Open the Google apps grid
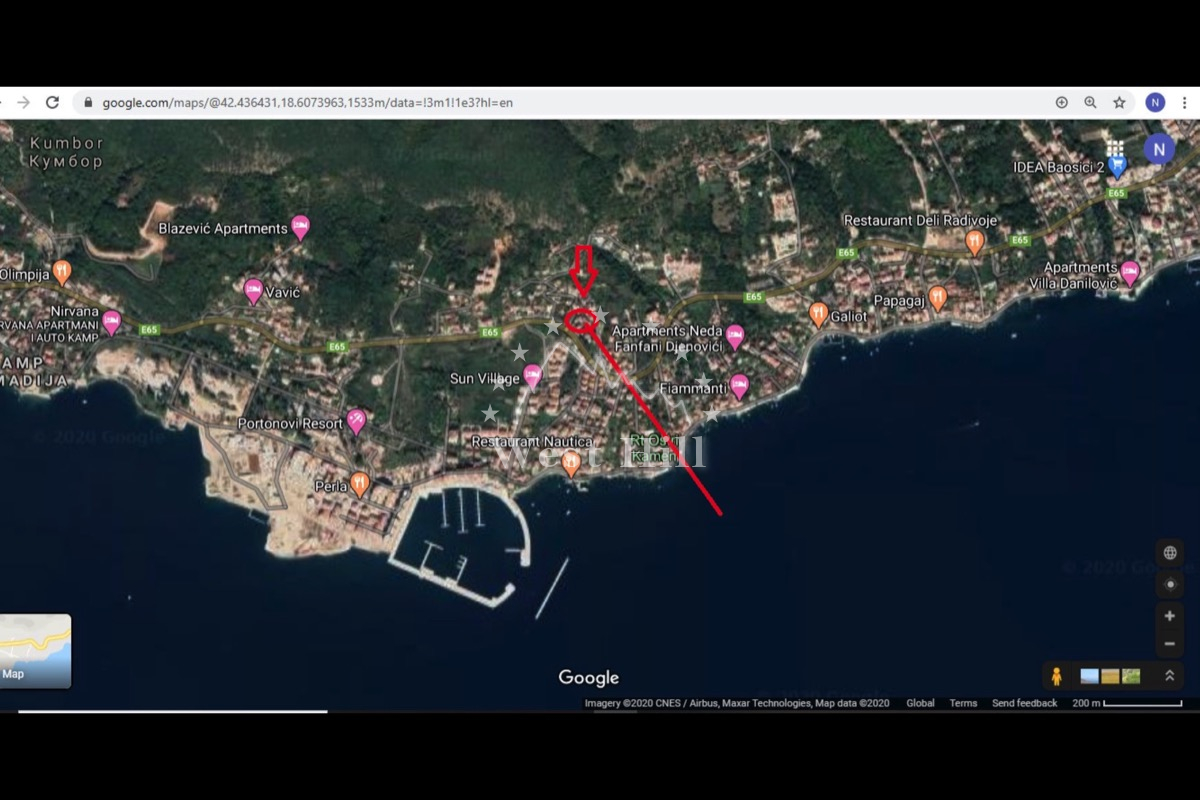This screenshot has width=1200, height=800. coord(1115,149)
